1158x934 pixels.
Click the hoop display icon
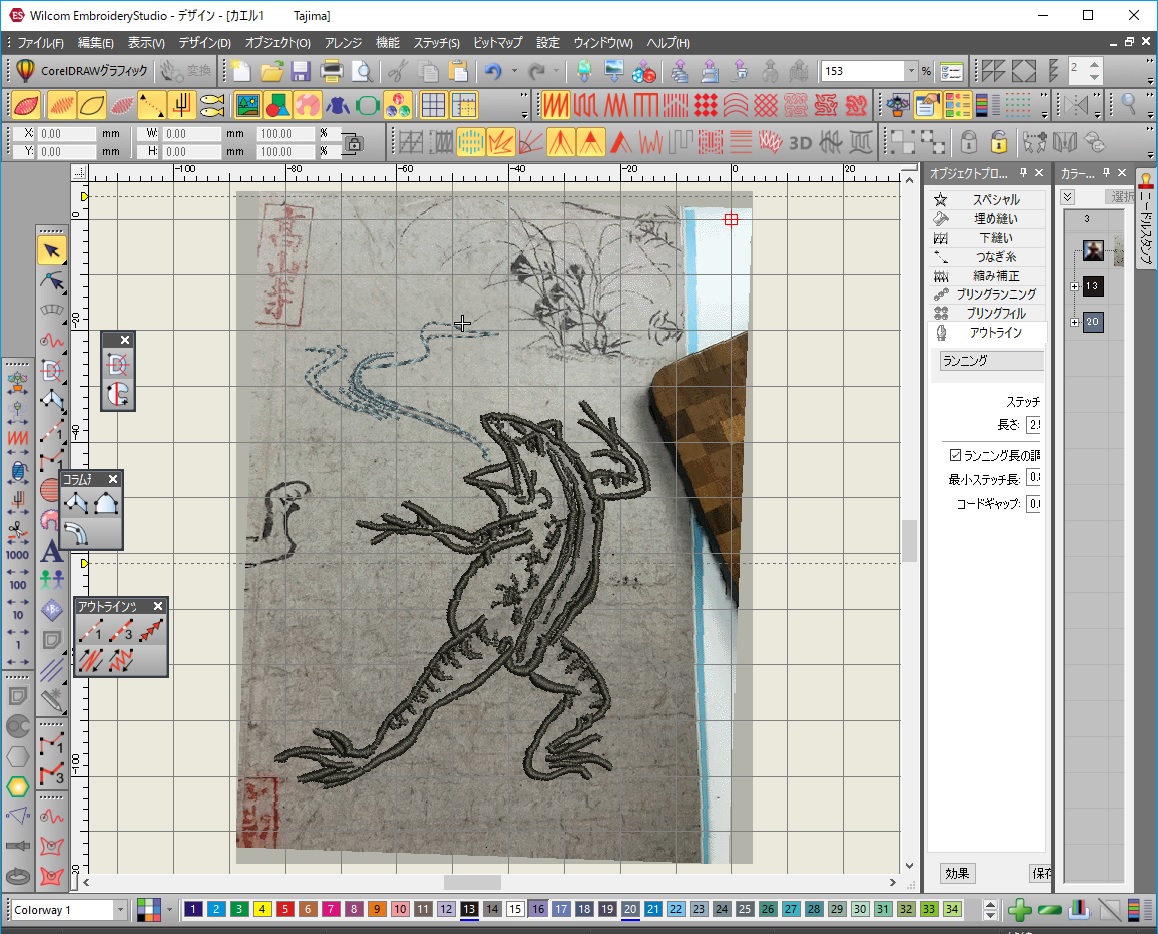coord(368,106)
